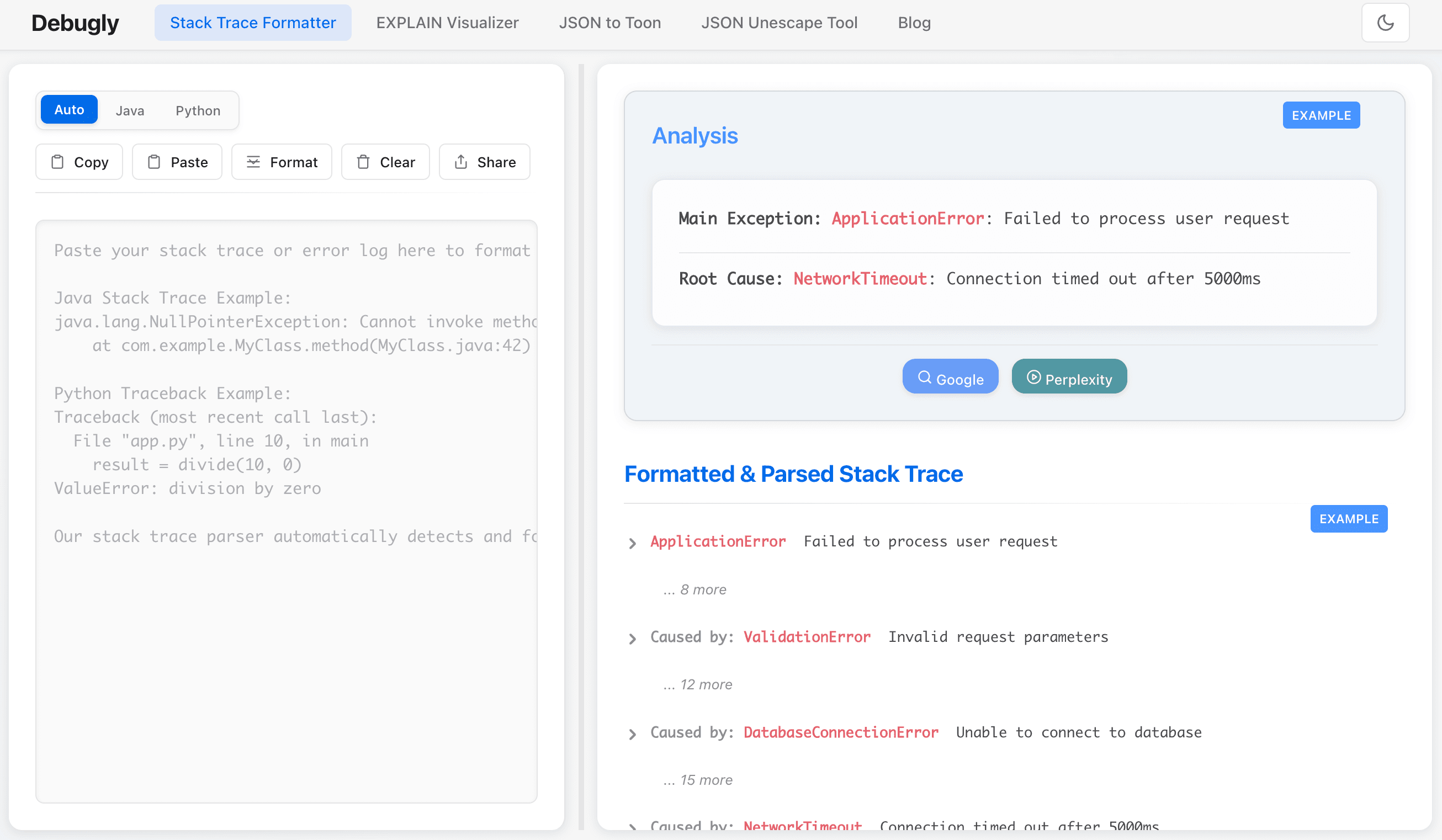Click the EXAMPLE badge in Analysis panel
The image size is (1442, 840).
click(x=1321, y=115)
